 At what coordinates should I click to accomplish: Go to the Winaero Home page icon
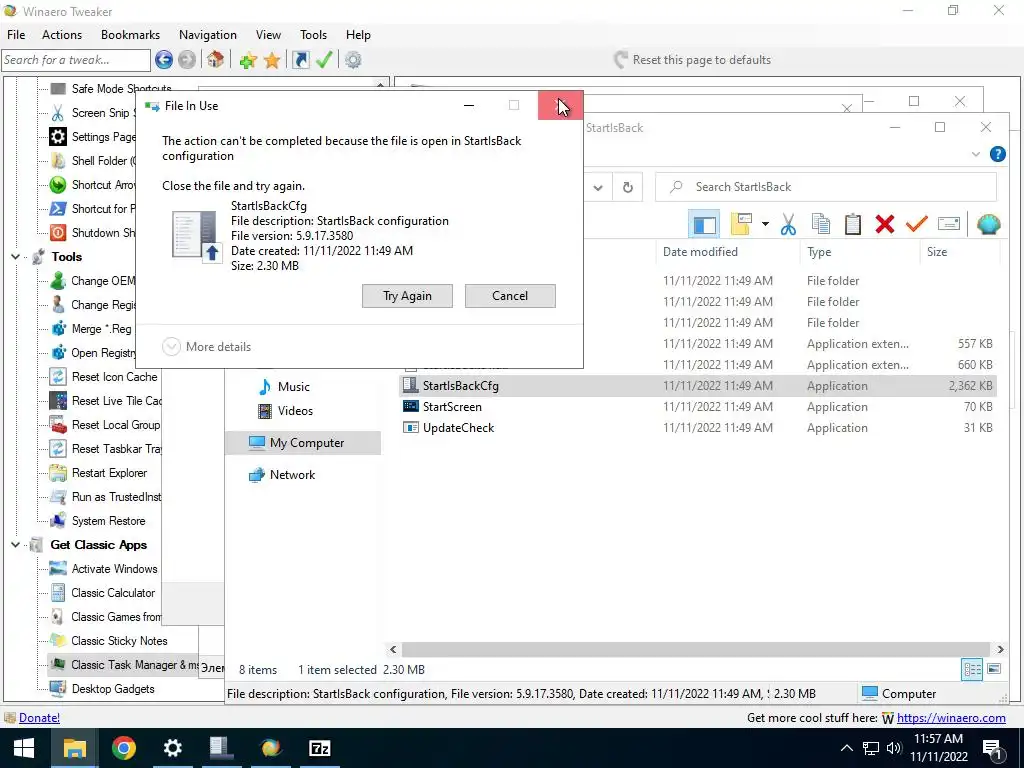216,60
